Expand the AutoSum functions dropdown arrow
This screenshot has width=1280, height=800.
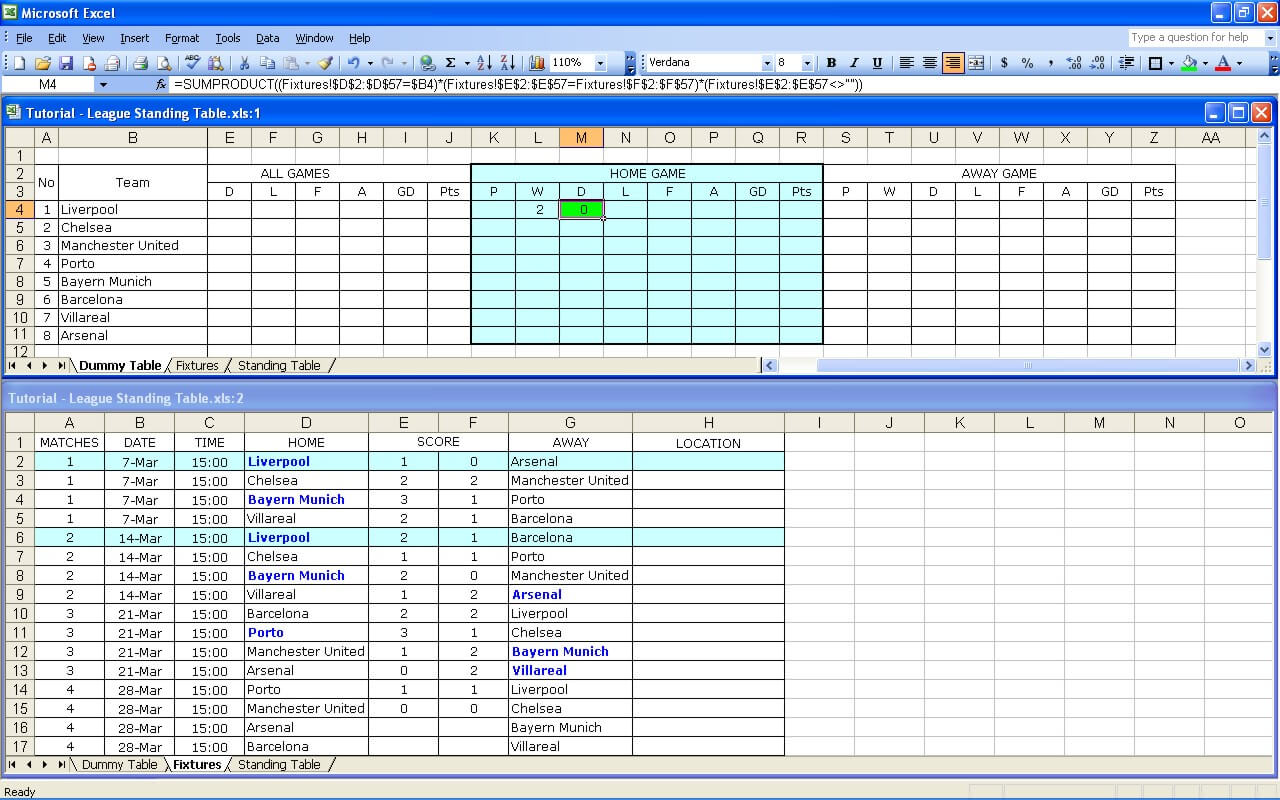[465, 63]
